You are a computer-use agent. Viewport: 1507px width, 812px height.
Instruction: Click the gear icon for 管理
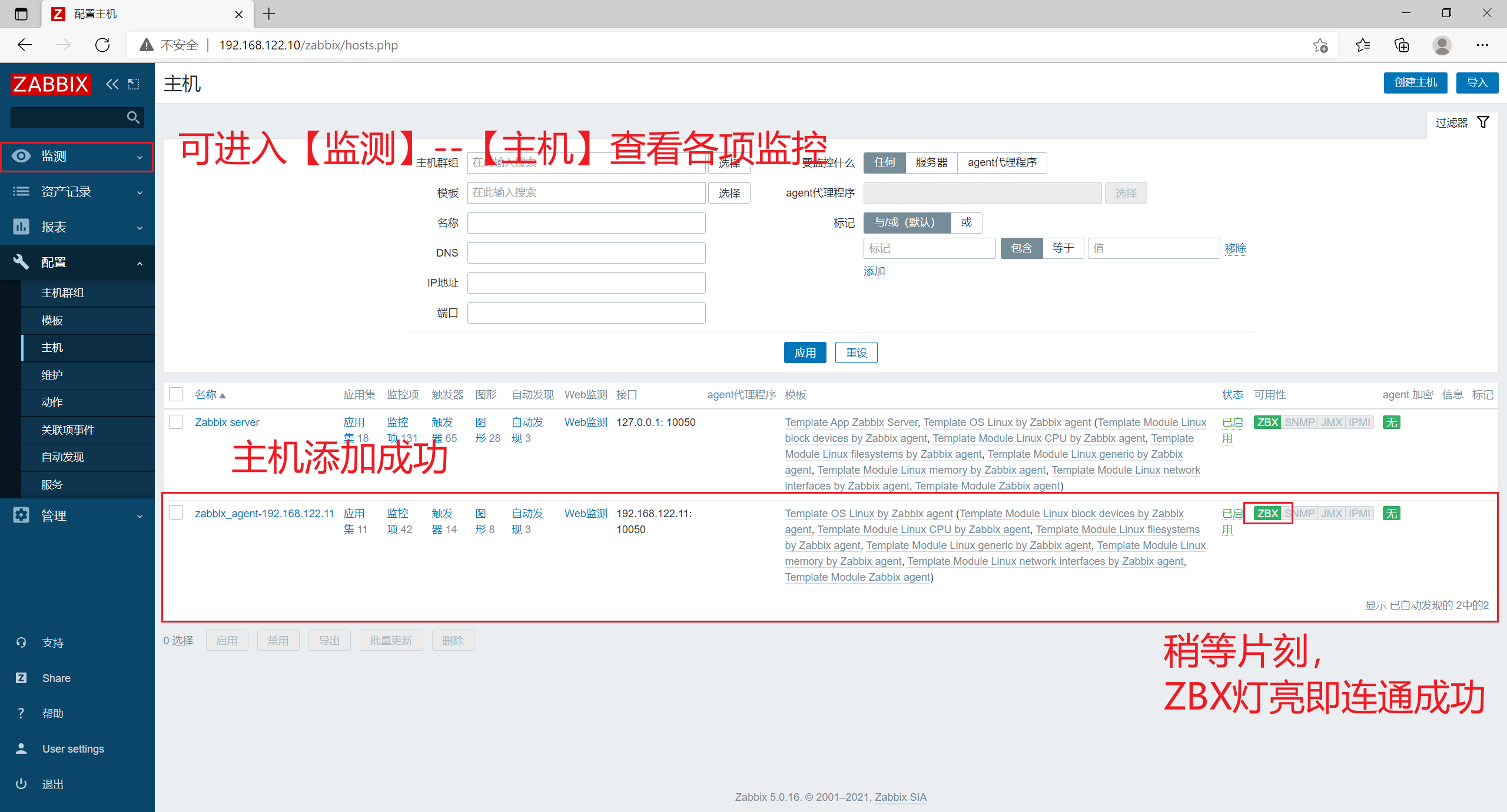click(x=21, y=515)
